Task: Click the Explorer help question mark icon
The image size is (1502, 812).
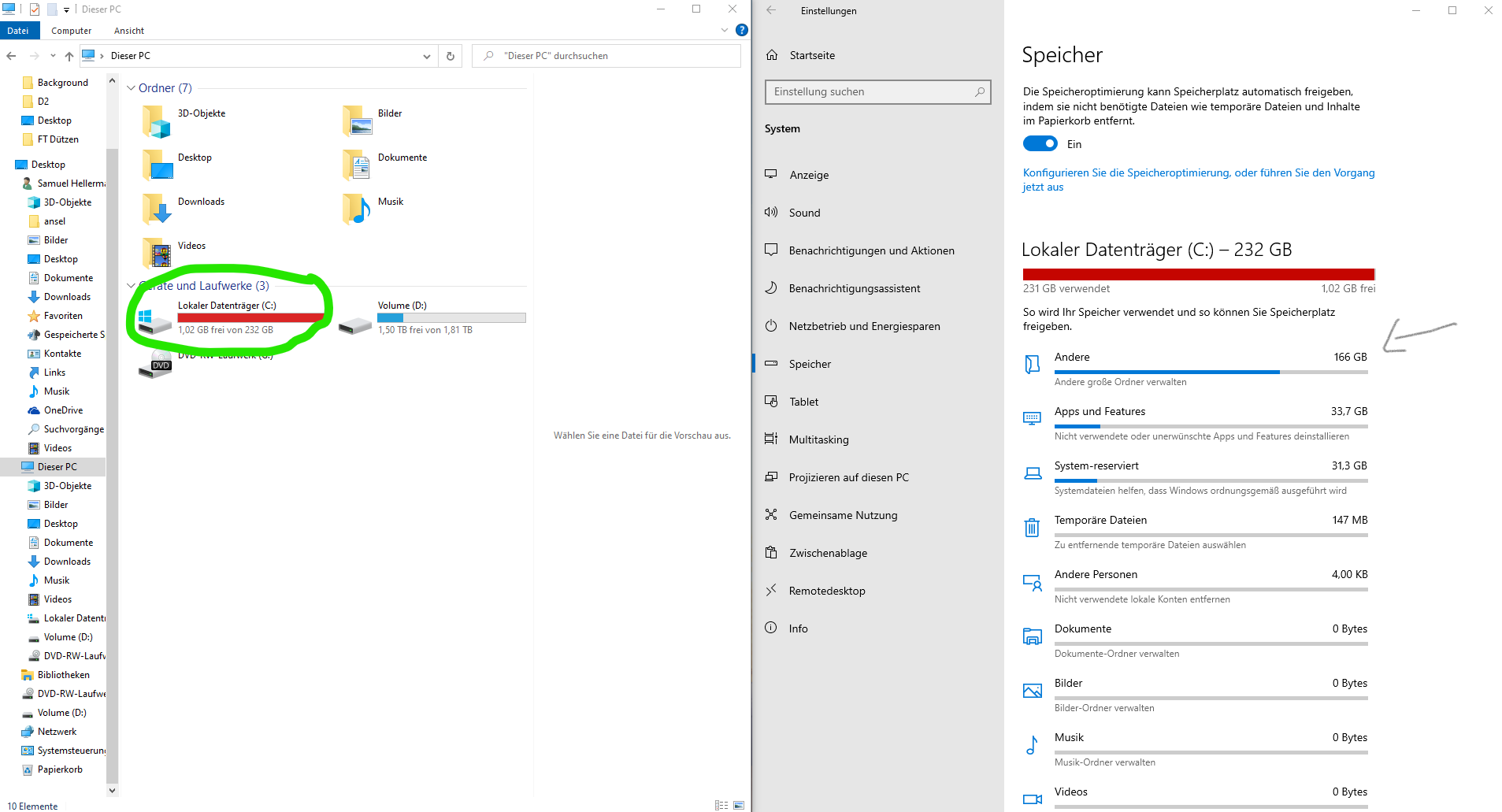Action: [741, 30]
